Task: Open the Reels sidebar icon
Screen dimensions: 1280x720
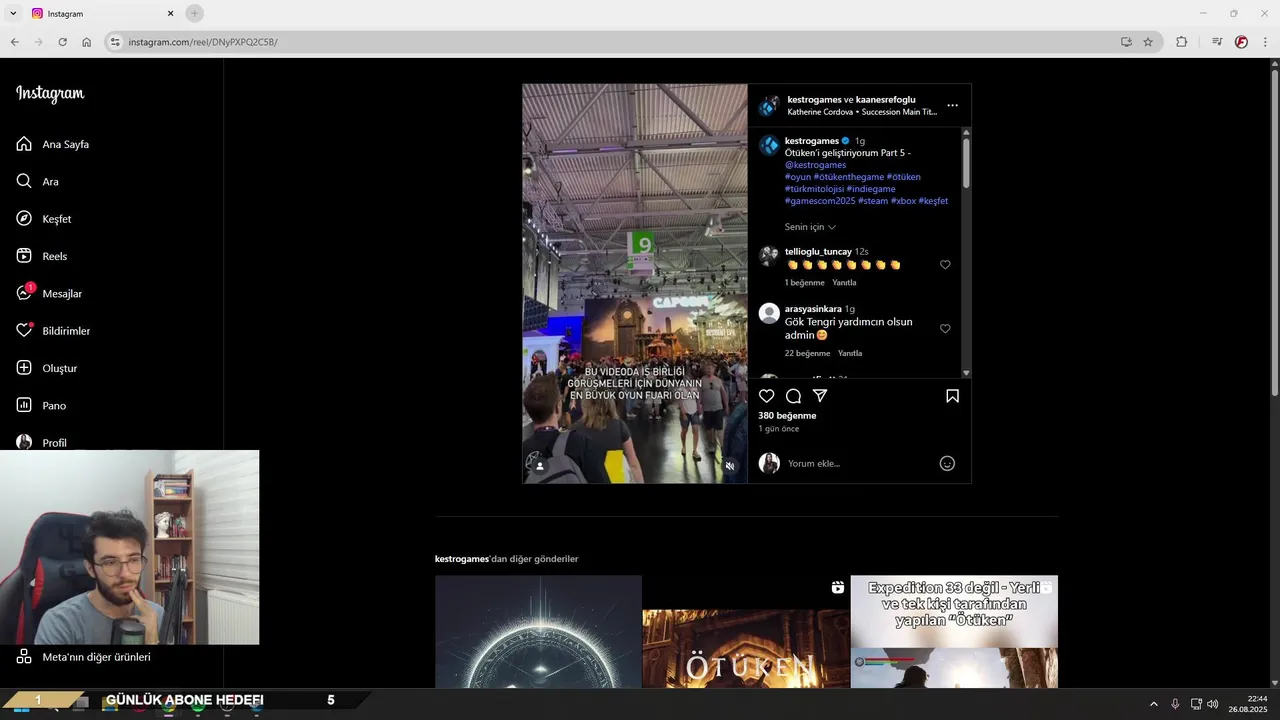Action: [24, 256]
